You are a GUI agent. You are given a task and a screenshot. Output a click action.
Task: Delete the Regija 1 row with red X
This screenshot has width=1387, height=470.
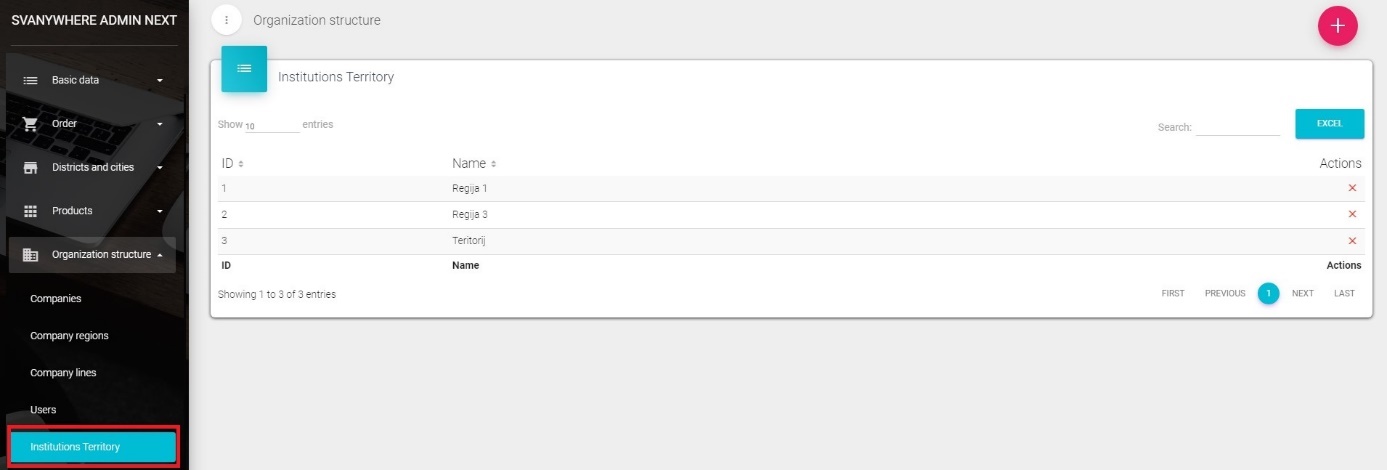tap(1352, 188)
